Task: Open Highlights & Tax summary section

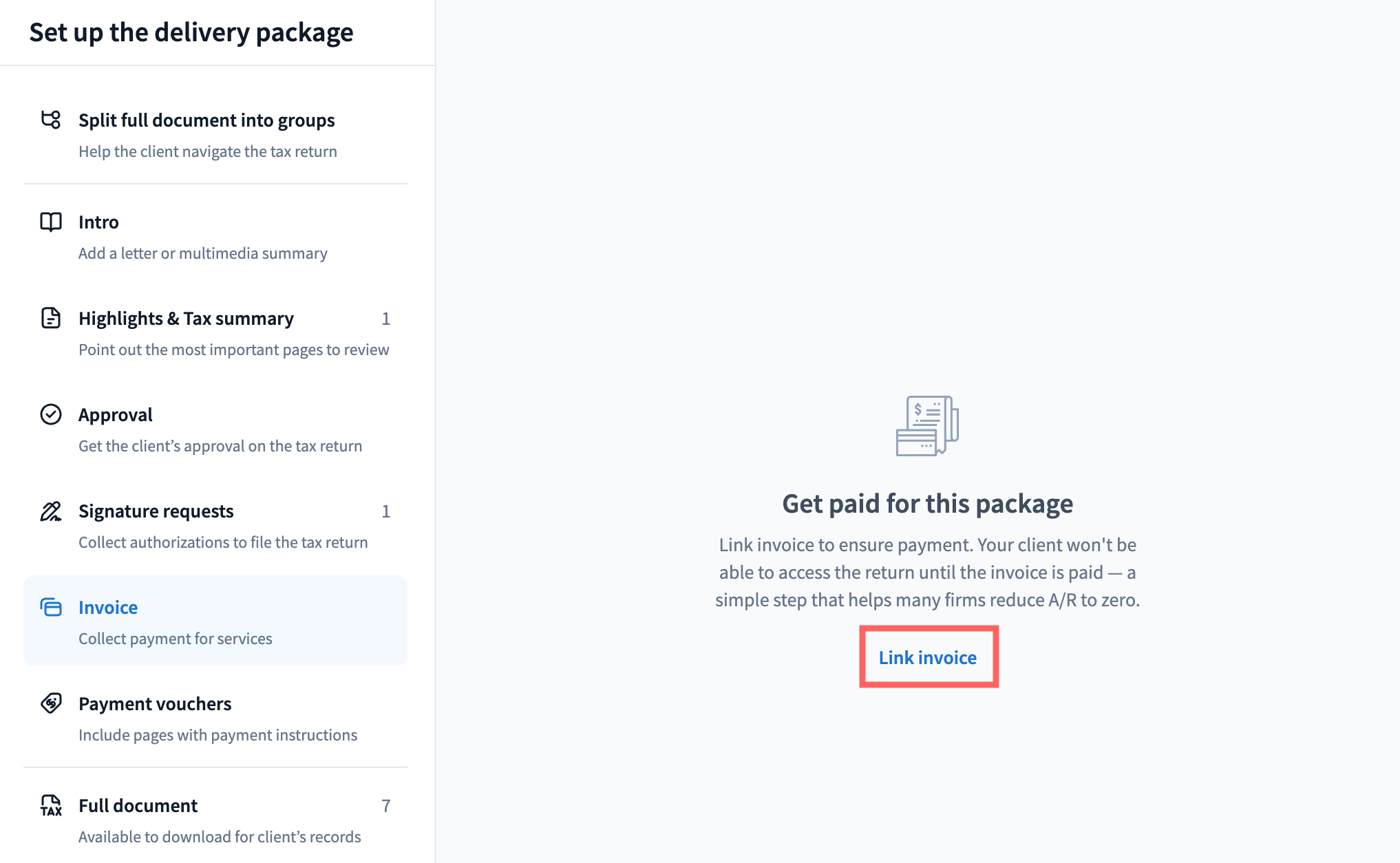Action: [215, 333]
